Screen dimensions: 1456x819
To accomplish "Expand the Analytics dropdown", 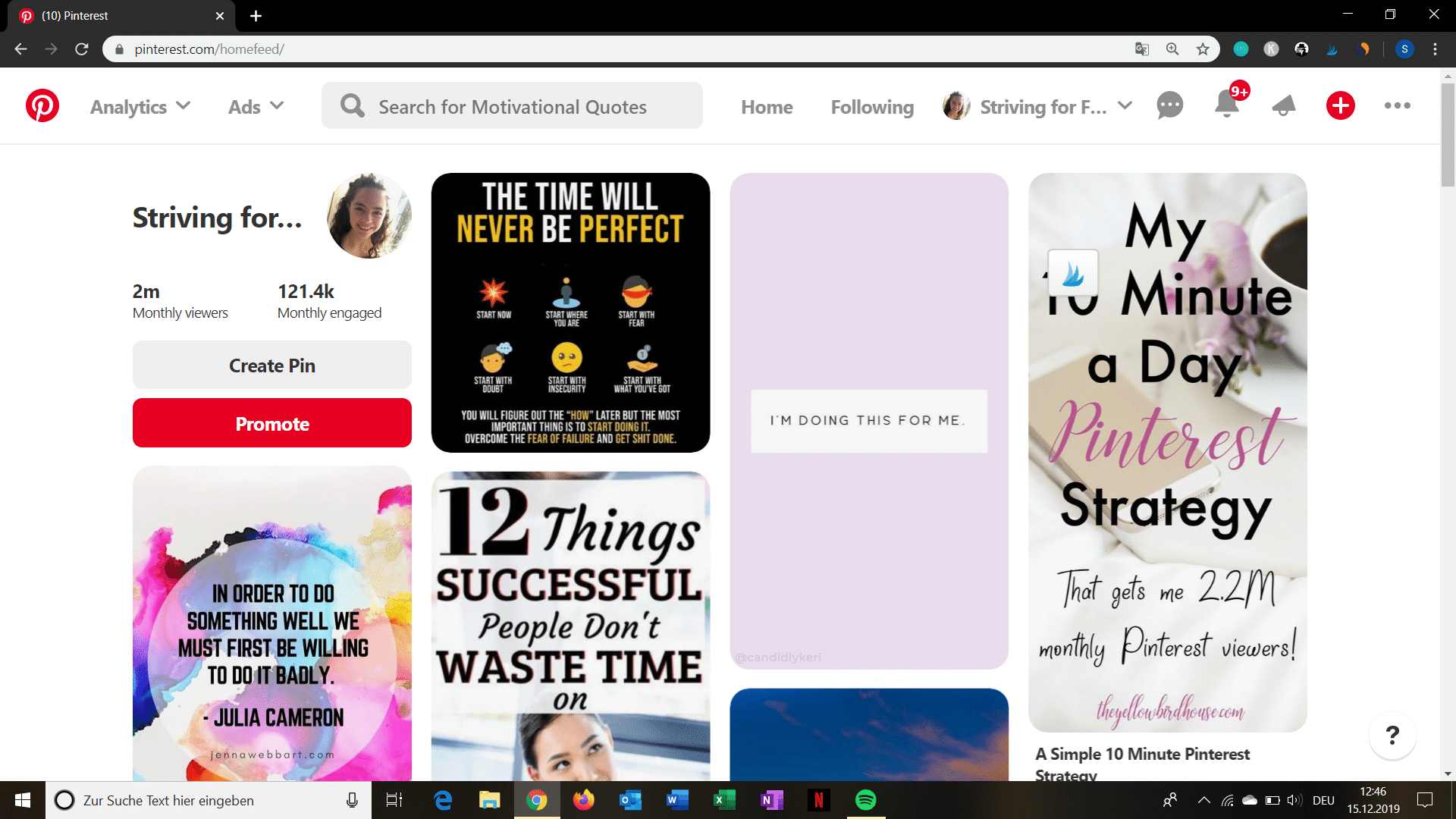I will coord(140,106).
